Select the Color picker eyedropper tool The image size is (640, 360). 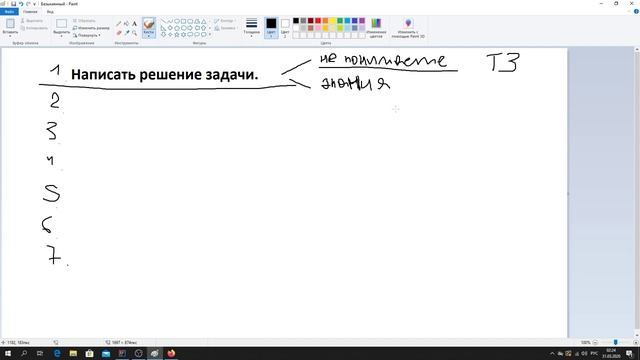point(127,33)
